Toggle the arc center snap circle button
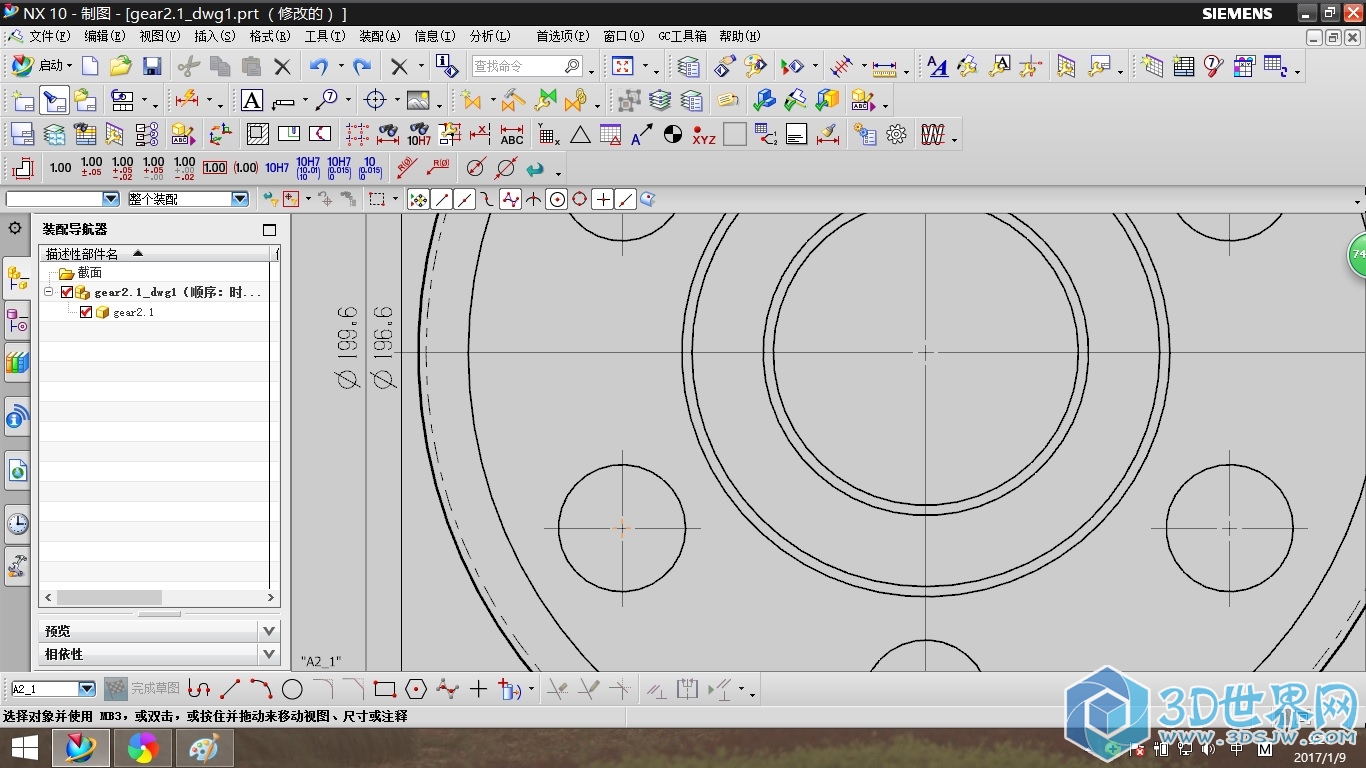 557,199
